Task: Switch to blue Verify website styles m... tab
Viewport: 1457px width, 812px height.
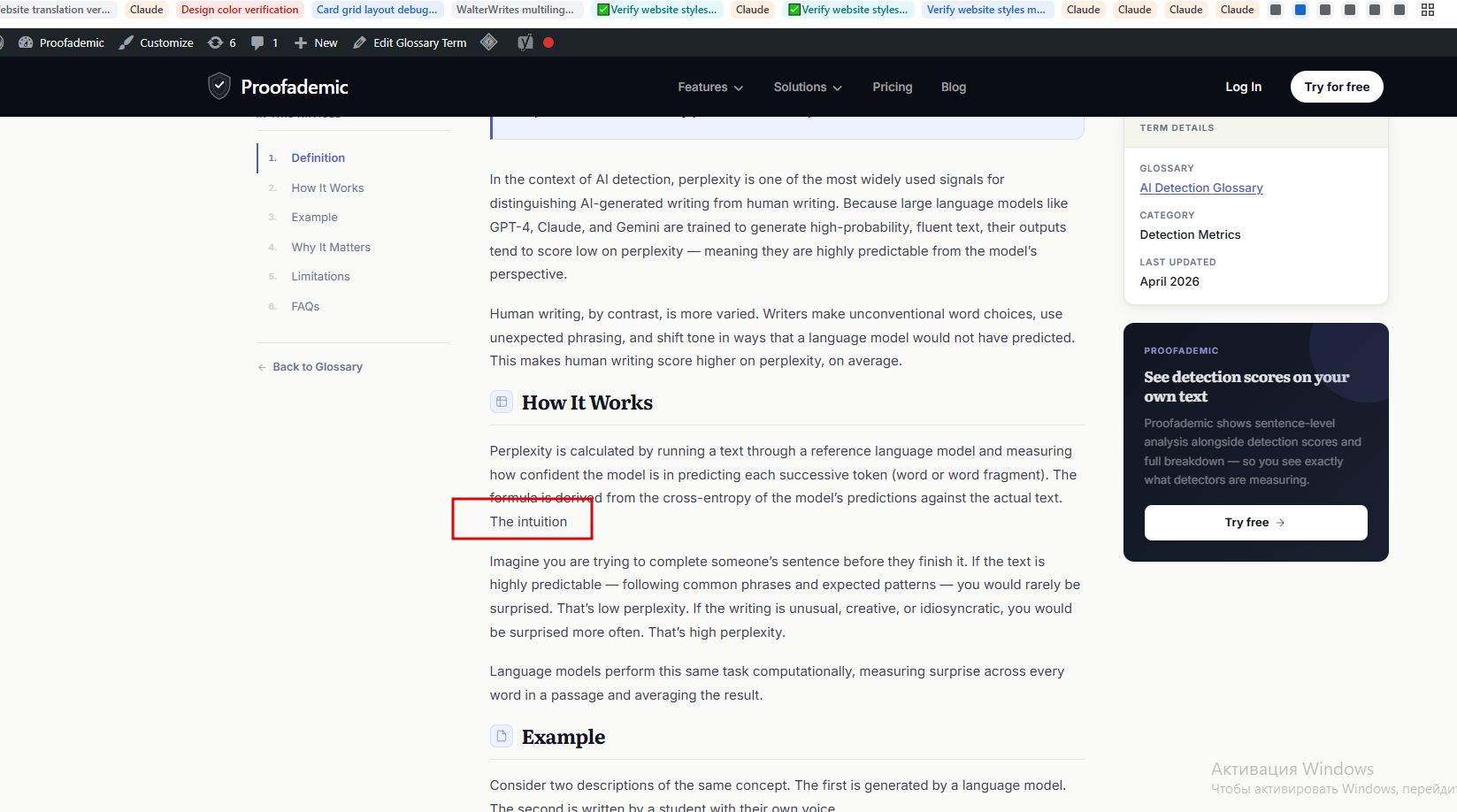Action: [986, 10]
